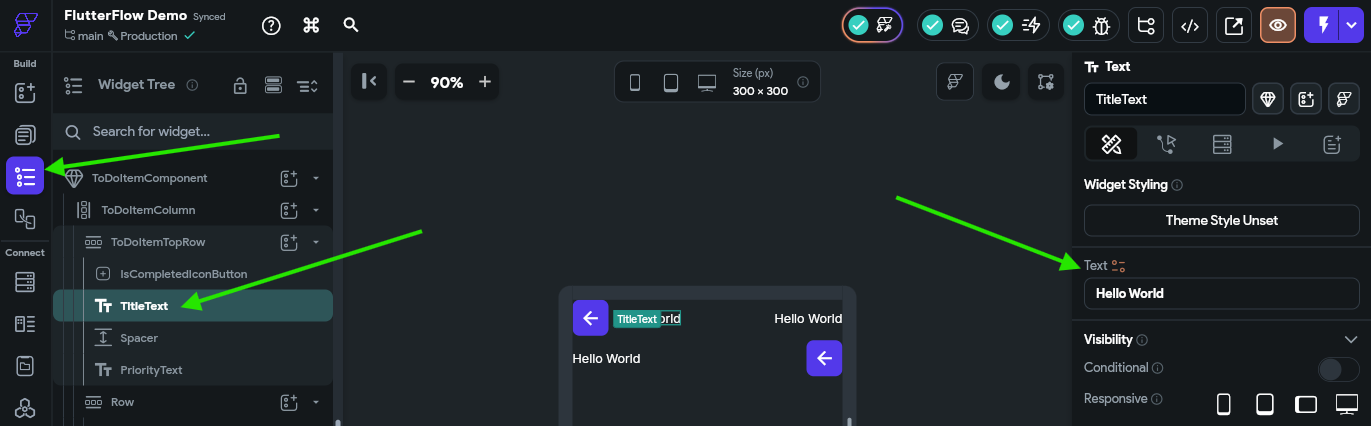The height and width of the screenshot is (426, 1371).
Task: Open the Help question mark icon
Action: [x=271, y=26]
